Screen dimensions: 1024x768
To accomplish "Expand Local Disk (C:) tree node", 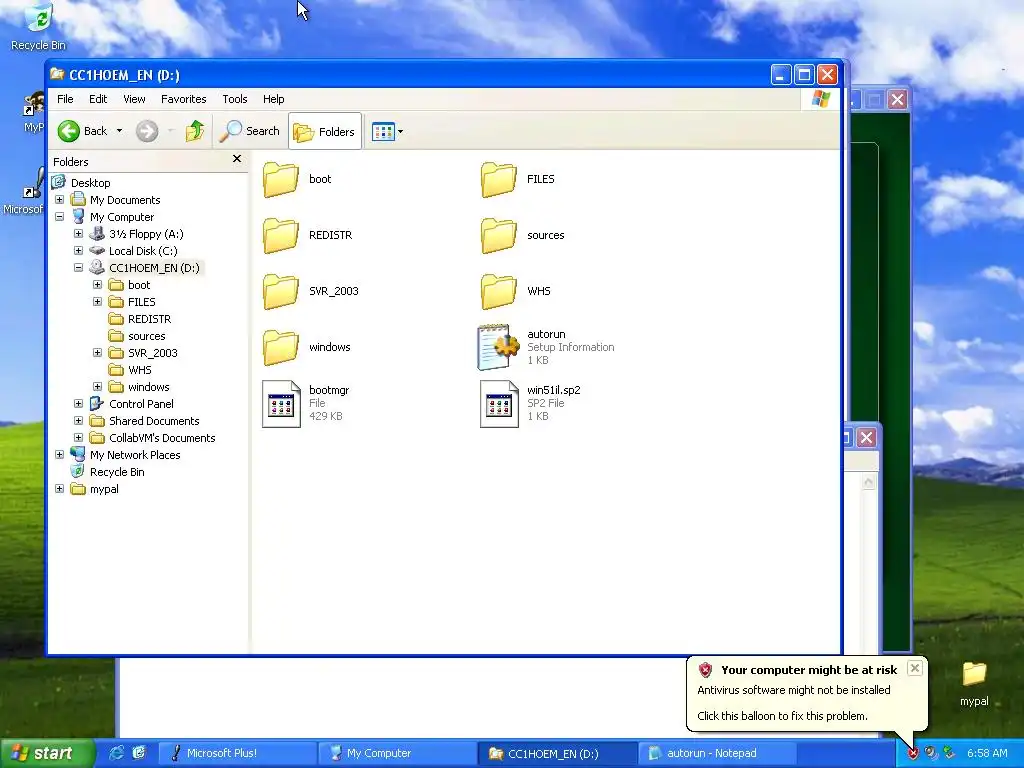I will (x=78, y=251).
